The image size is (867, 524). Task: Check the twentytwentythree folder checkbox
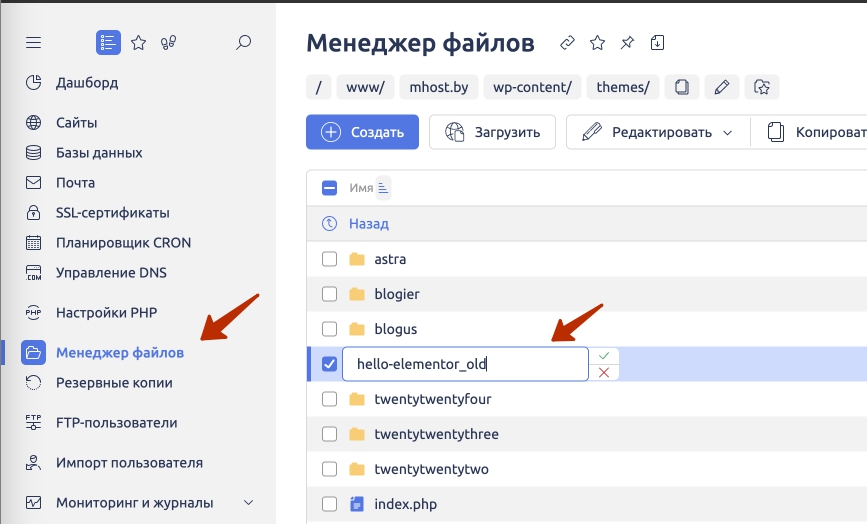[330, 434]
